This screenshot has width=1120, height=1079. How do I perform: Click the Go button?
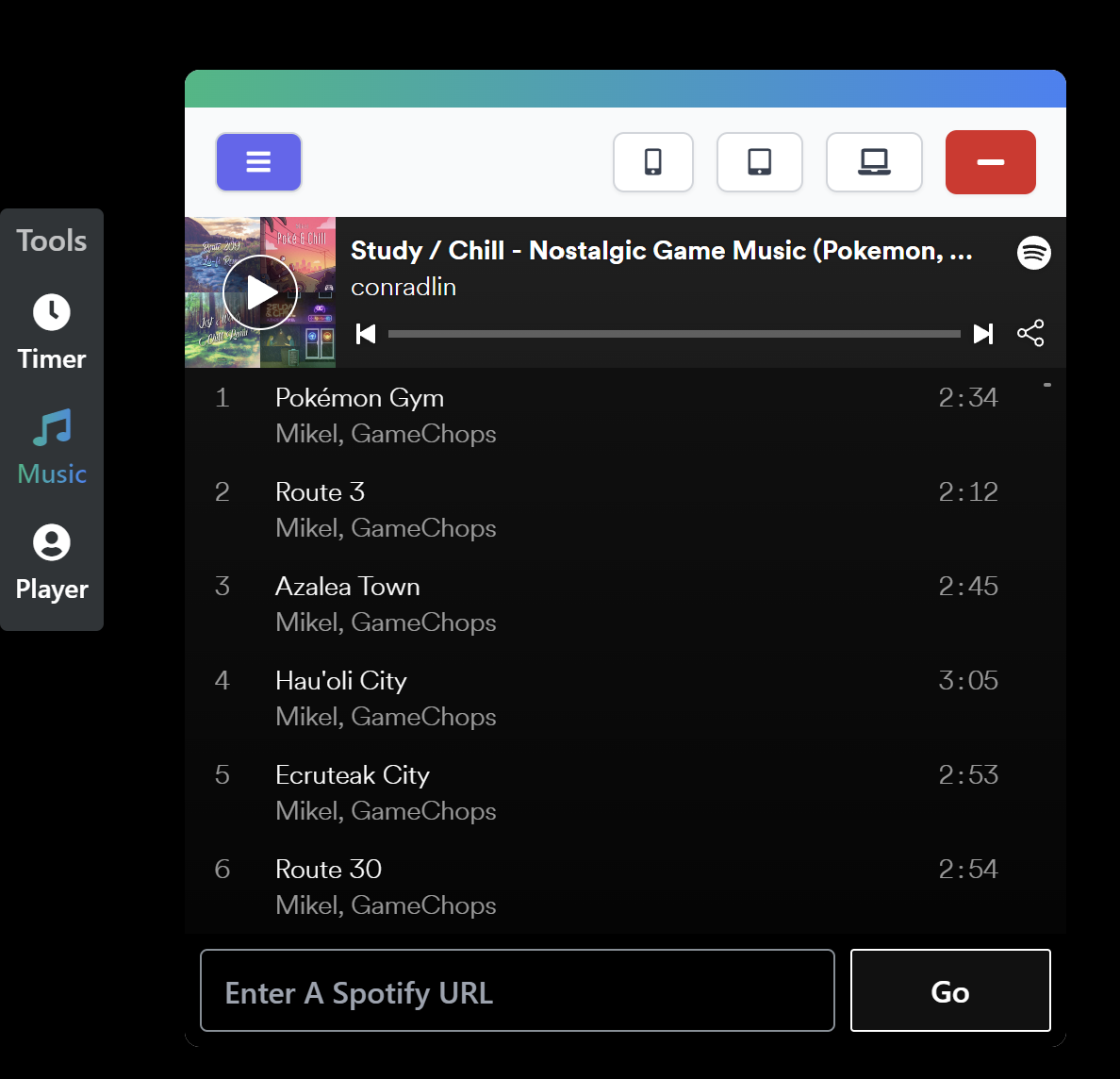pos(950,990)
